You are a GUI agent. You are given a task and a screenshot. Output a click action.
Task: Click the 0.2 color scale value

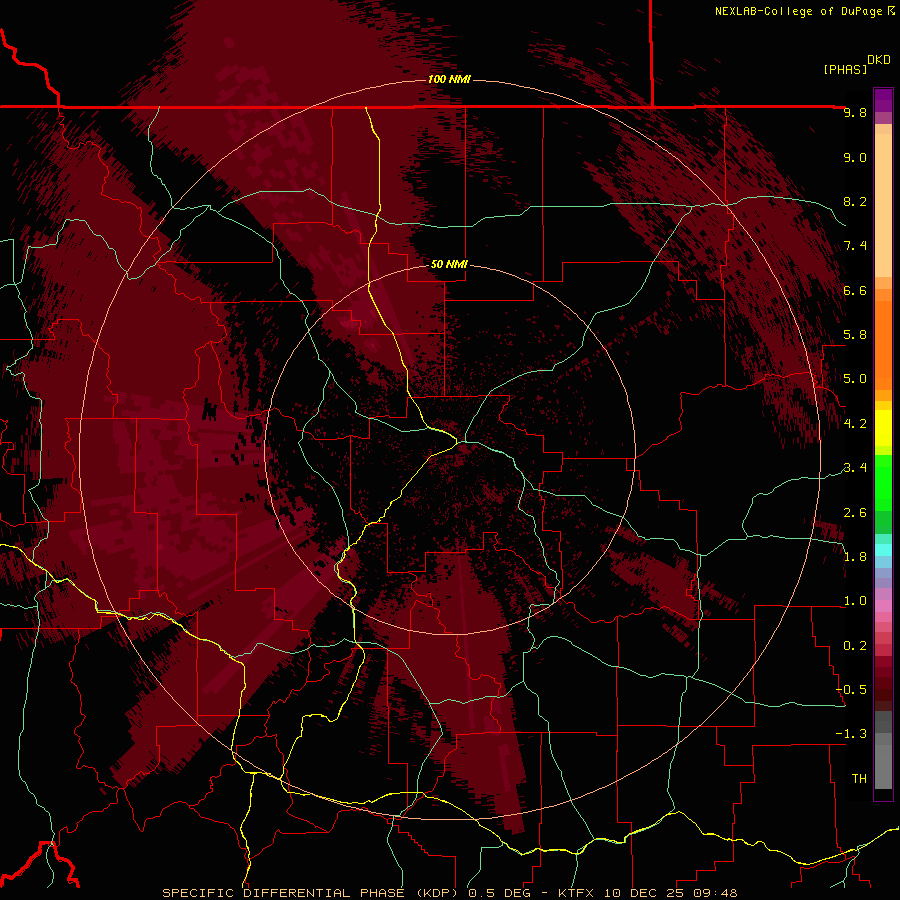855,646
